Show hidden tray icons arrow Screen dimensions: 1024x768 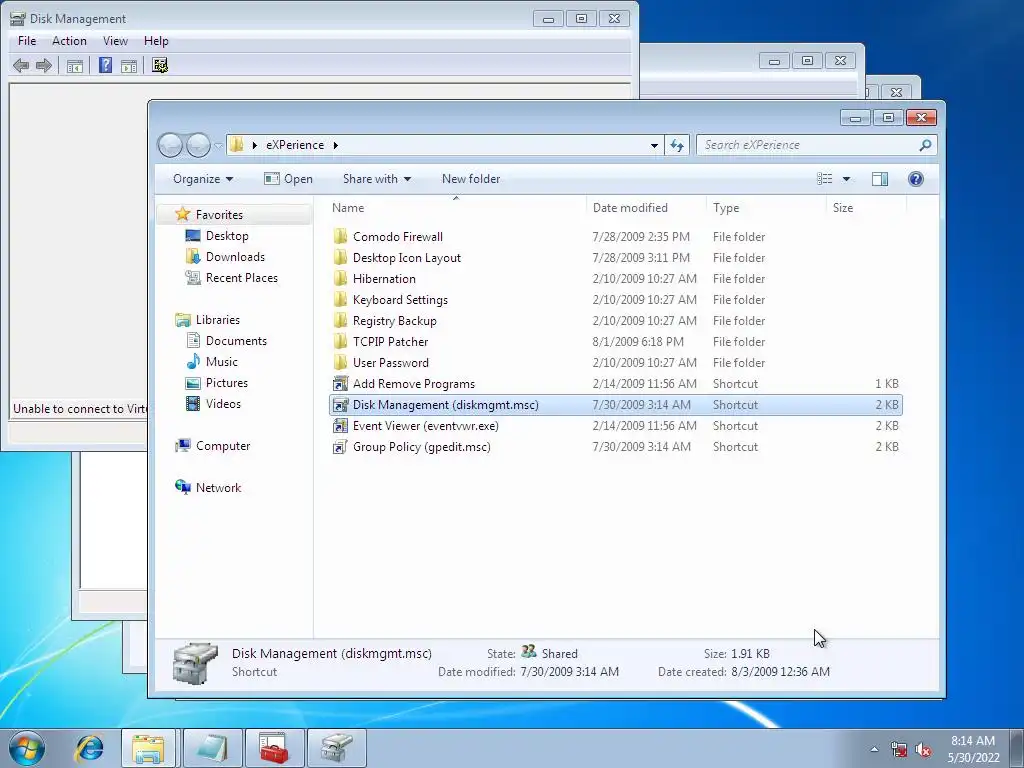[874, 749]
